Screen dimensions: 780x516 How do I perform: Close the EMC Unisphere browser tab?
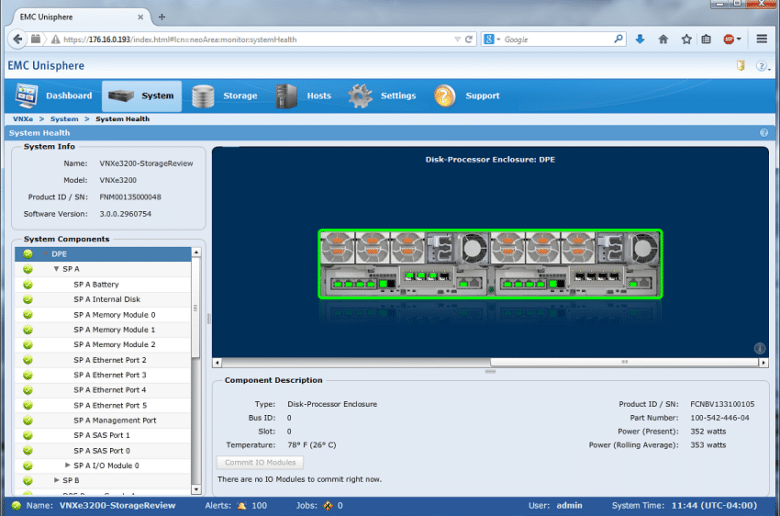(140, 17)
